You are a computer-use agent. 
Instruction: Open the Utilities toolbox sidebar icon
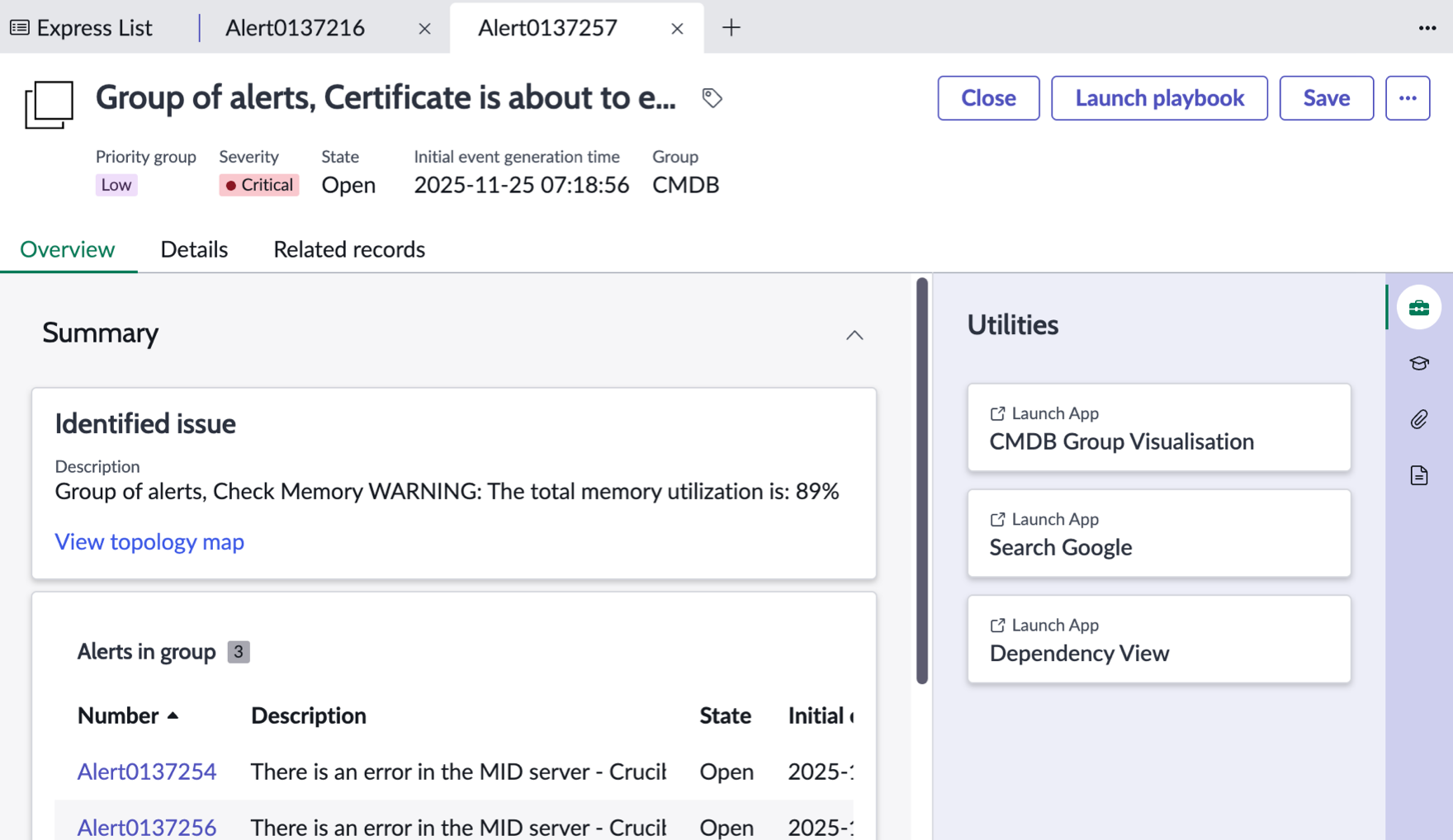(1419, 308)
